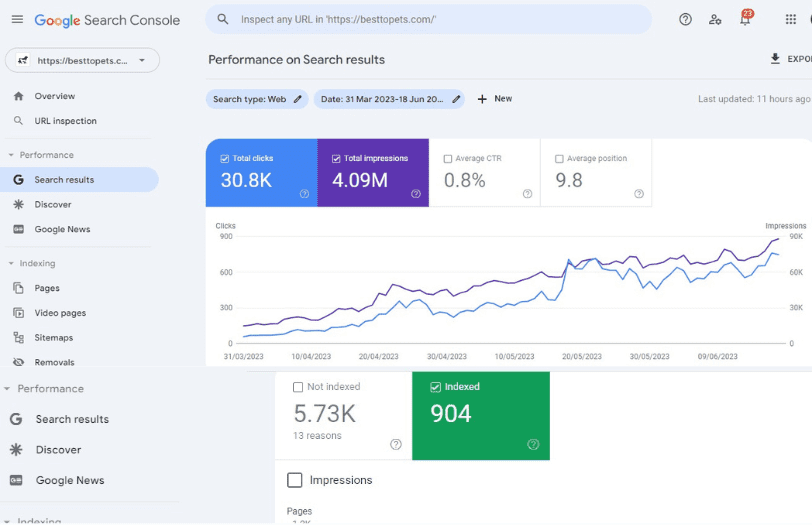Viewport: 812px width, 525px height.
Task: Click the chart peak near 09/06/2023
Action: (724, 249)
